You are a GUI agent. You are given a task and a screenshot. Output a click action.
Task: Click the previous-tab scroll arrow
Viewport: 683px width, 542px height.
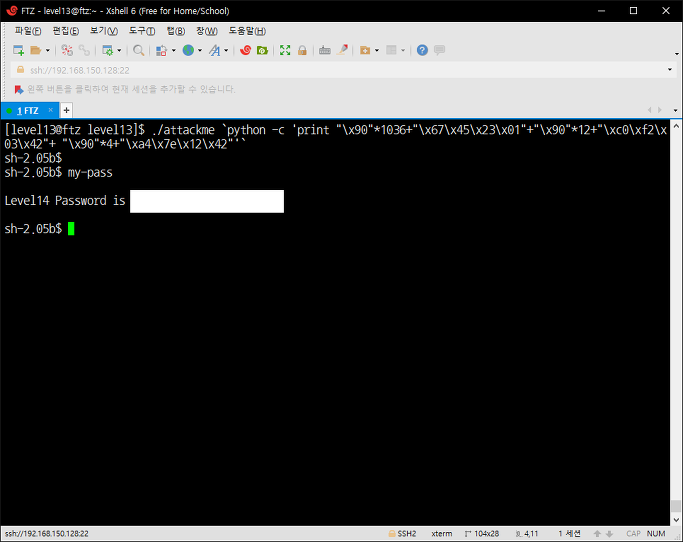click(649, 110)
